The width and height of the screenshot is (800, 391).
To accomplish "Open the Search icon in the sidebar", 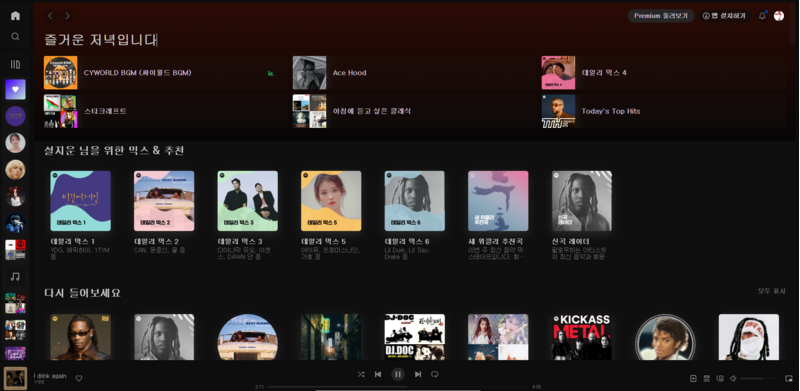I will point(15,37).
